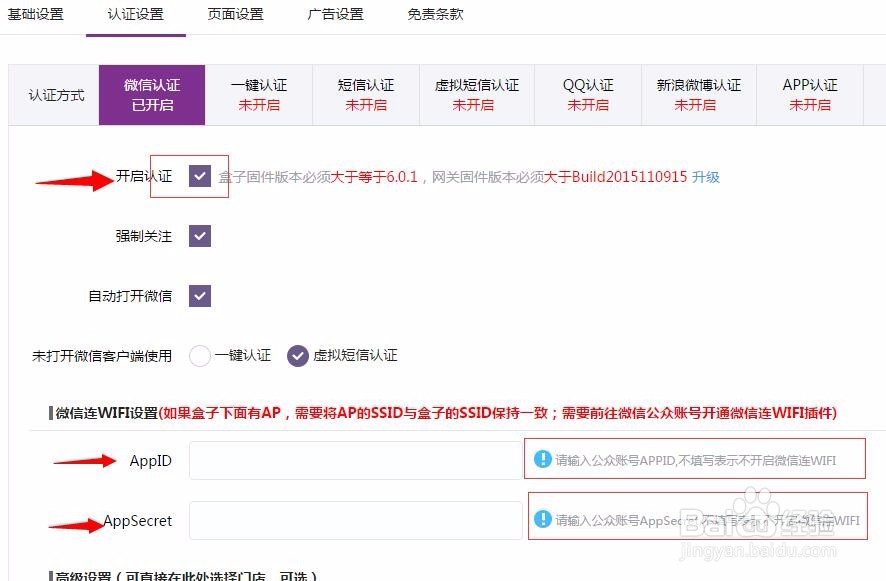Disable 自动打开微信
This screenshot has width=886, height=581.
(197, 296)
